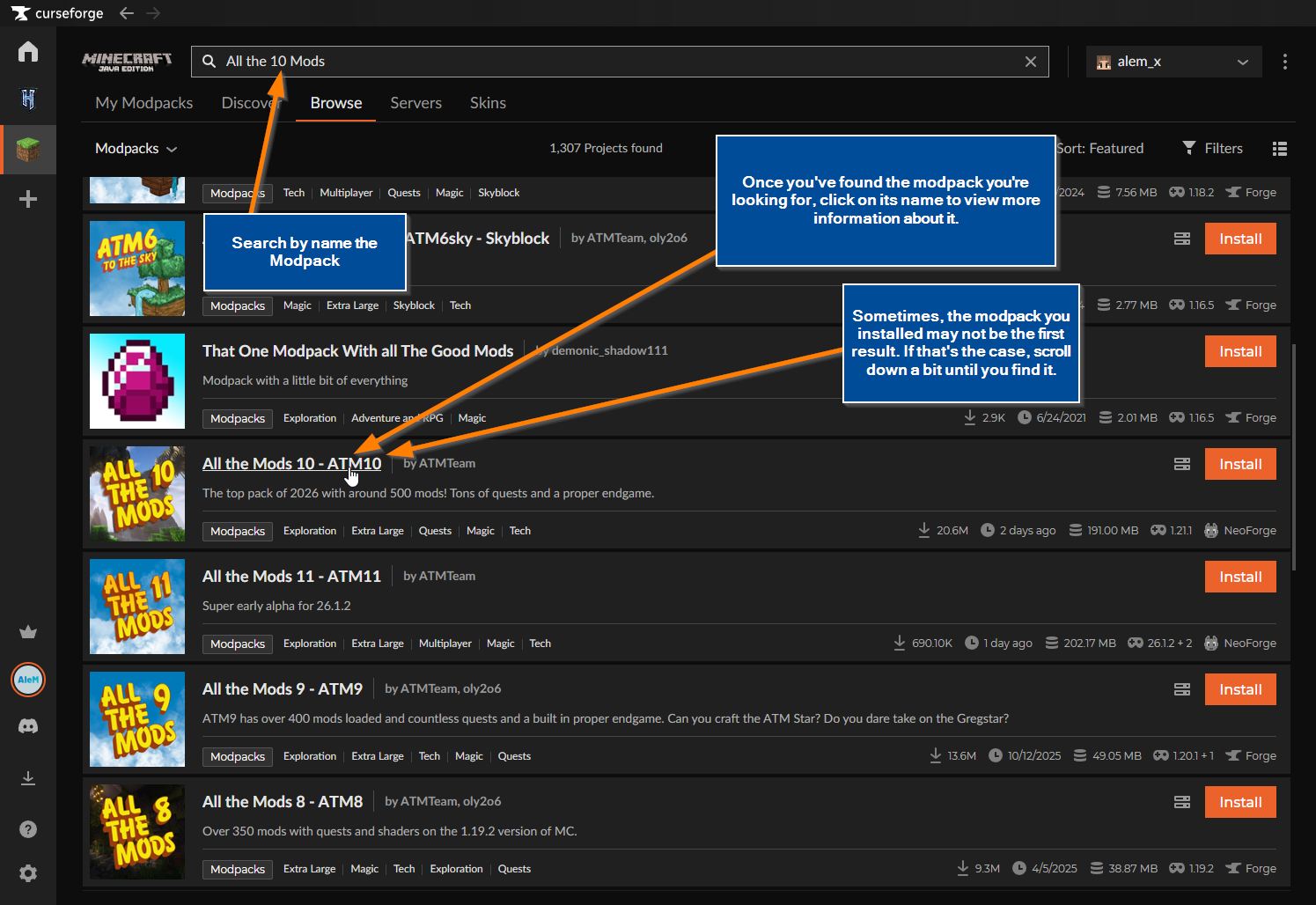This screenshot has height=905, width=1316.
Task: Open All the Mods 9 - ATM9 title link
Action: pyautogui.click(x=283, y=688)
